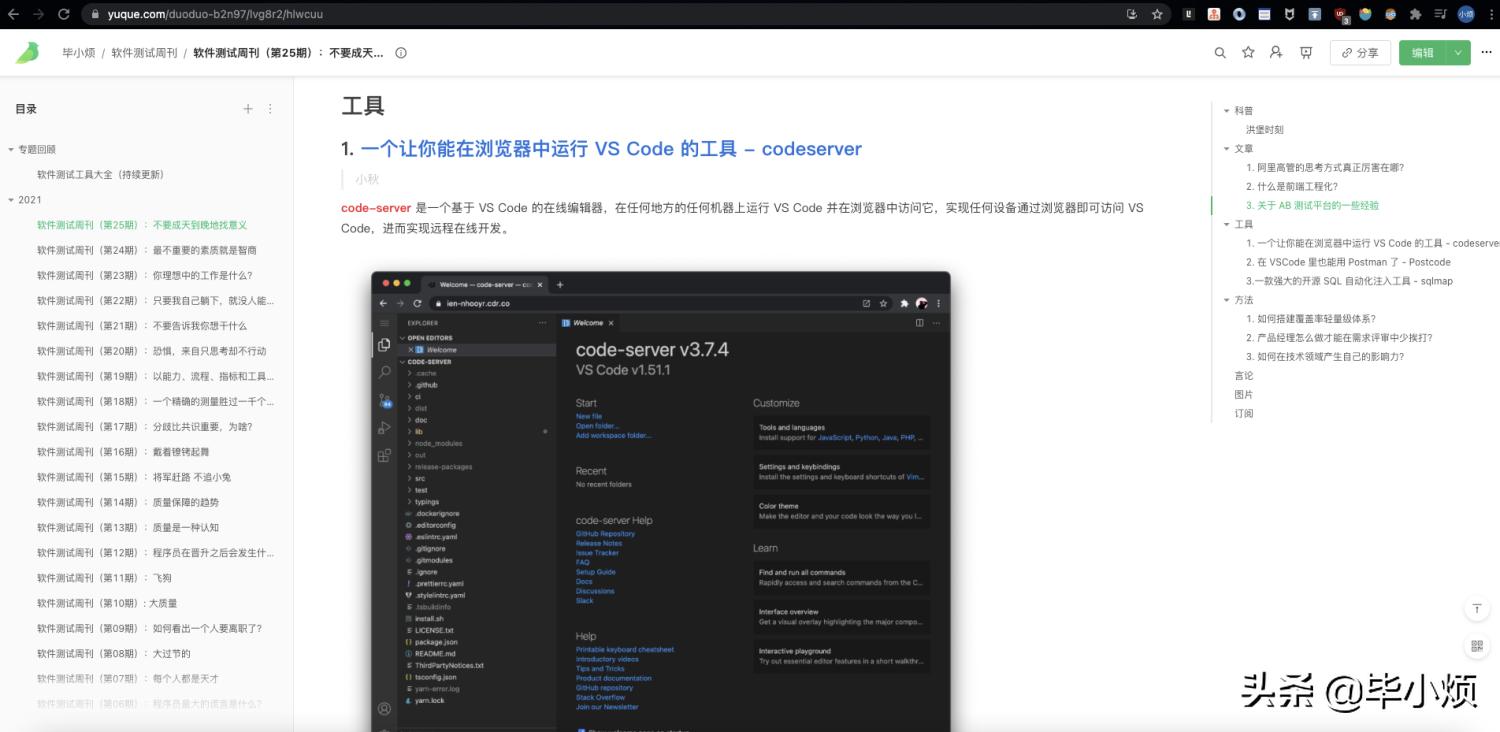This screenshot has width=1500, height=732.
Task: Jump to 洪堡时刻 in the outline
Action: (x=1265, y=130)
